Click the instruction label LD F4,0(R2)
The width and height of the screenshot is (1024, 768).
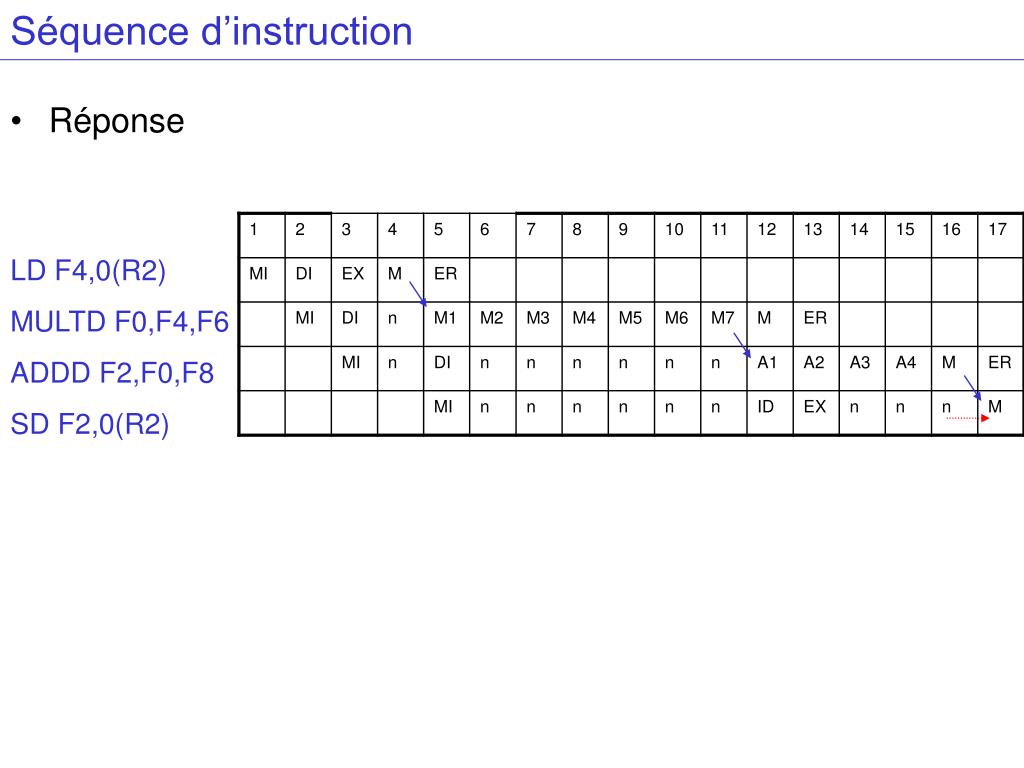tap(88, 270)
